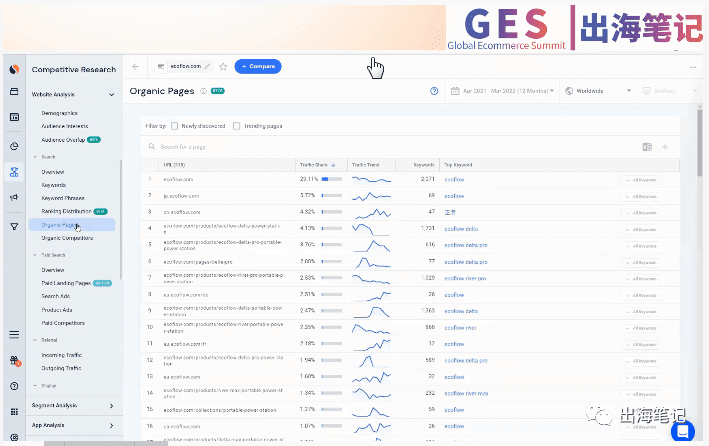Click the calendar icon in the date filter
The height and width of the screenshot is (446, 709).
click(x=455, y=91)
